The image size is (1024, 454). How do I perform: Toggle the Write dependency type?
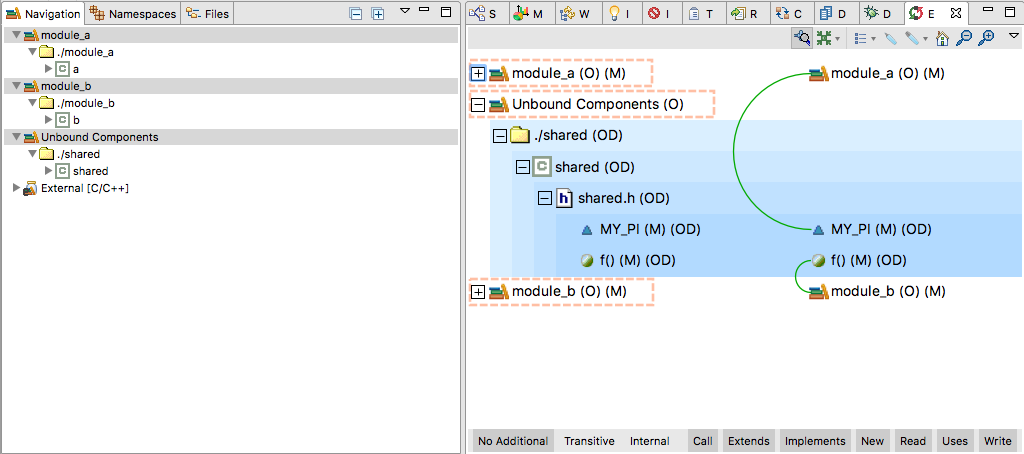point(997,441)
